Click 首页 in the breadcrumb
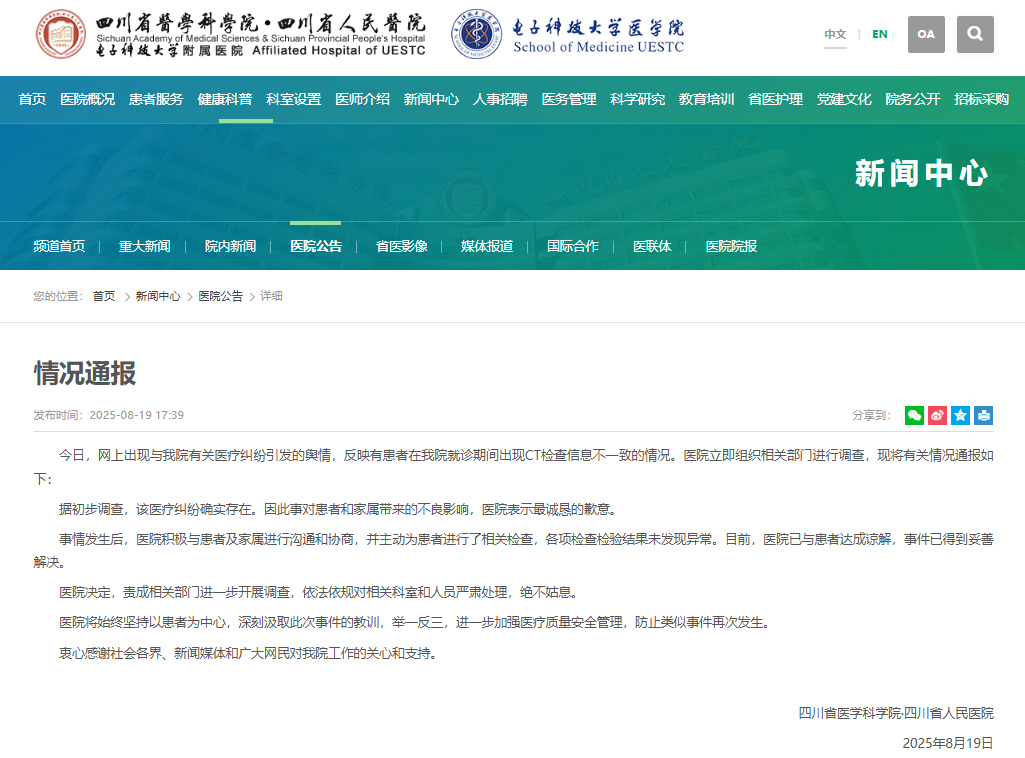 (104, 297)
